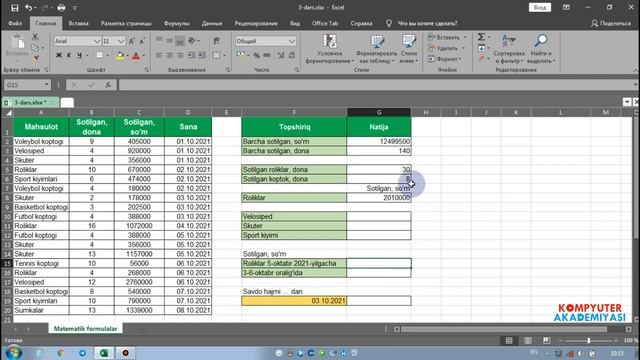640x360 pixels.
Task: Open the Arial font name dropdown
Action: click(x=97, y=41)
